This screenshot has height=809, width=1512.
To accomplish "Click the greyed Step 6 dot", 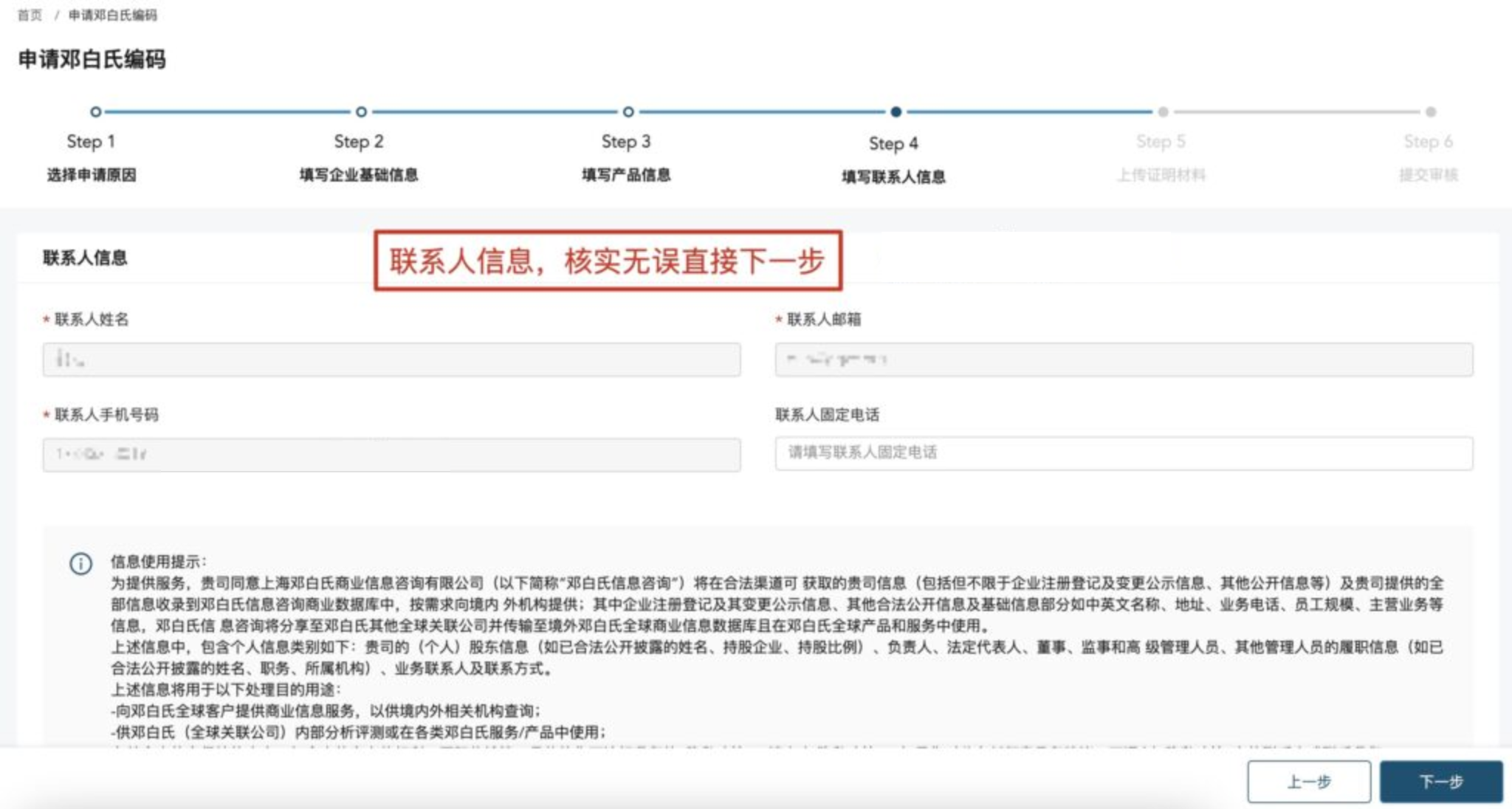I will pyautogui.click(x=1430, y=112).
